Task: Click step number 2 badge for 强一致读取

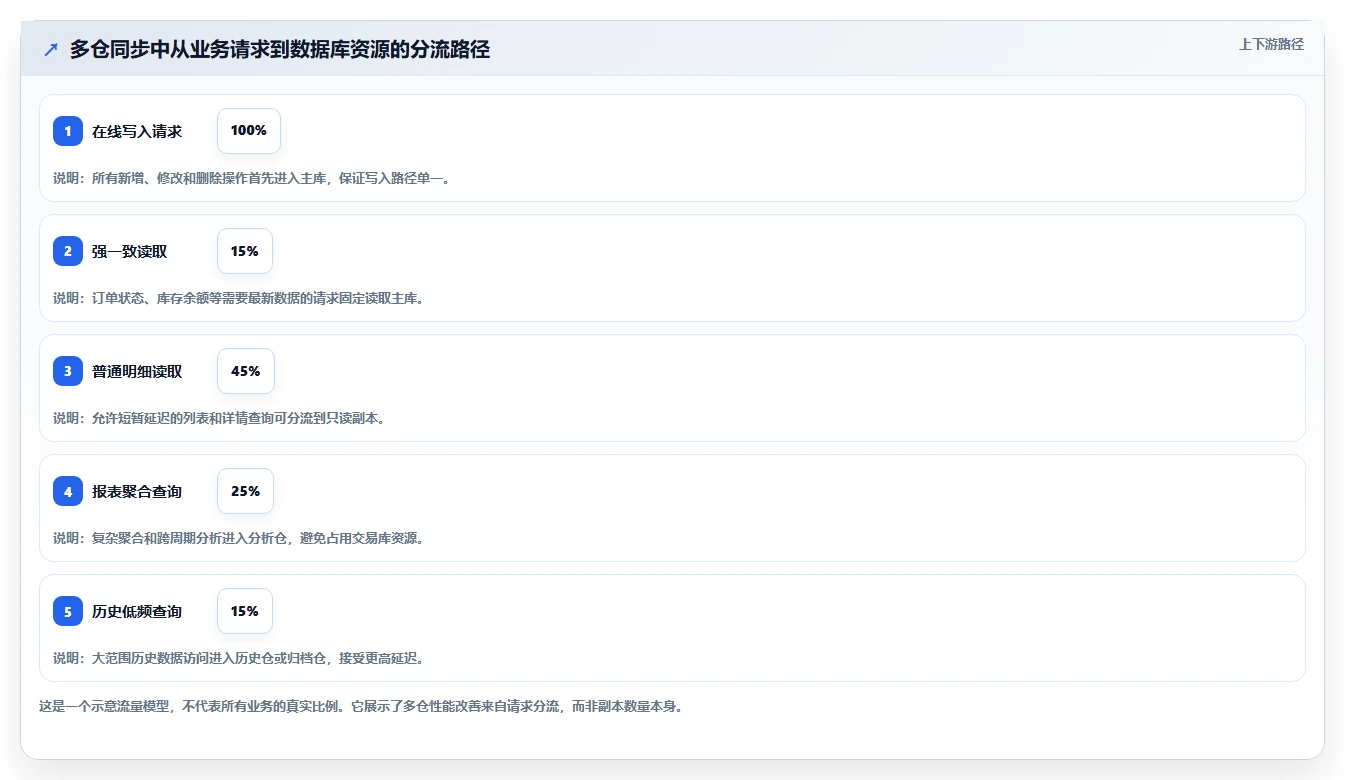Action: point(68,251)
